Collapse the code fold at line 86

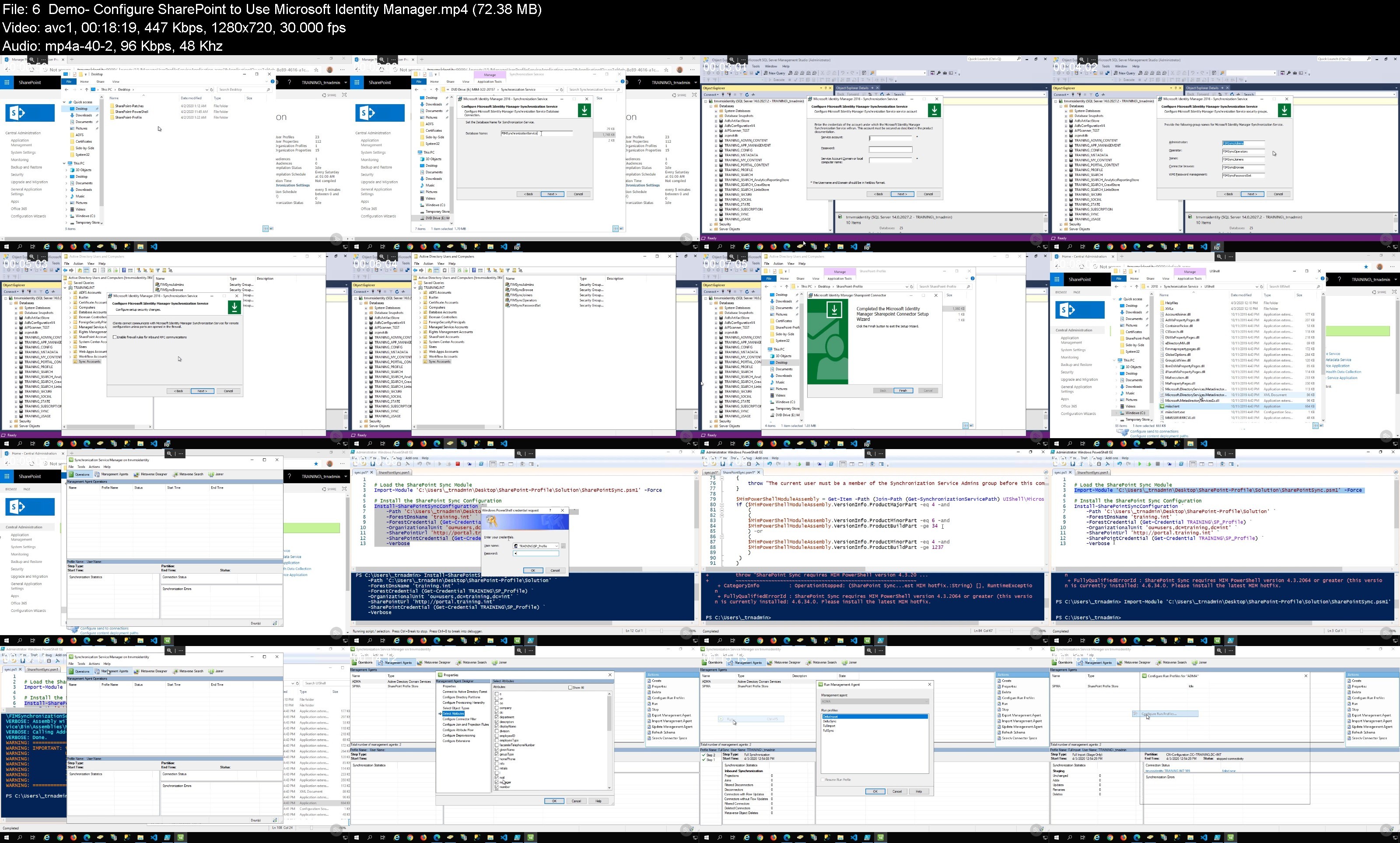coord(722,537)
